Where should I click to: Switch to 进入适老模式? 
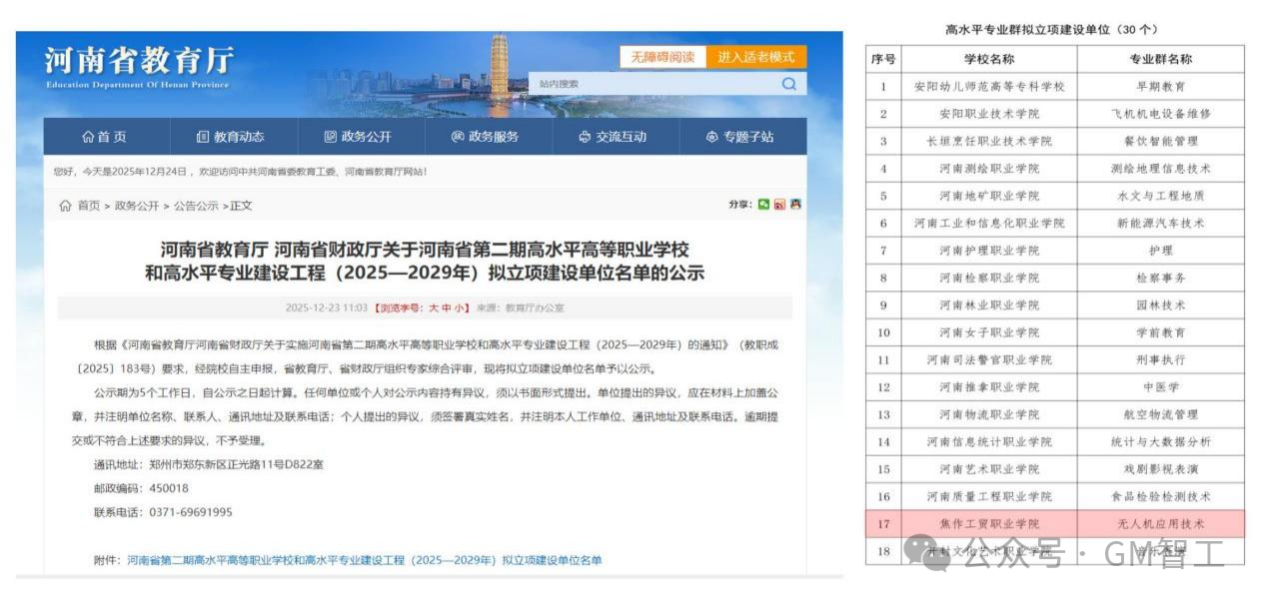(x=756, y=57)
